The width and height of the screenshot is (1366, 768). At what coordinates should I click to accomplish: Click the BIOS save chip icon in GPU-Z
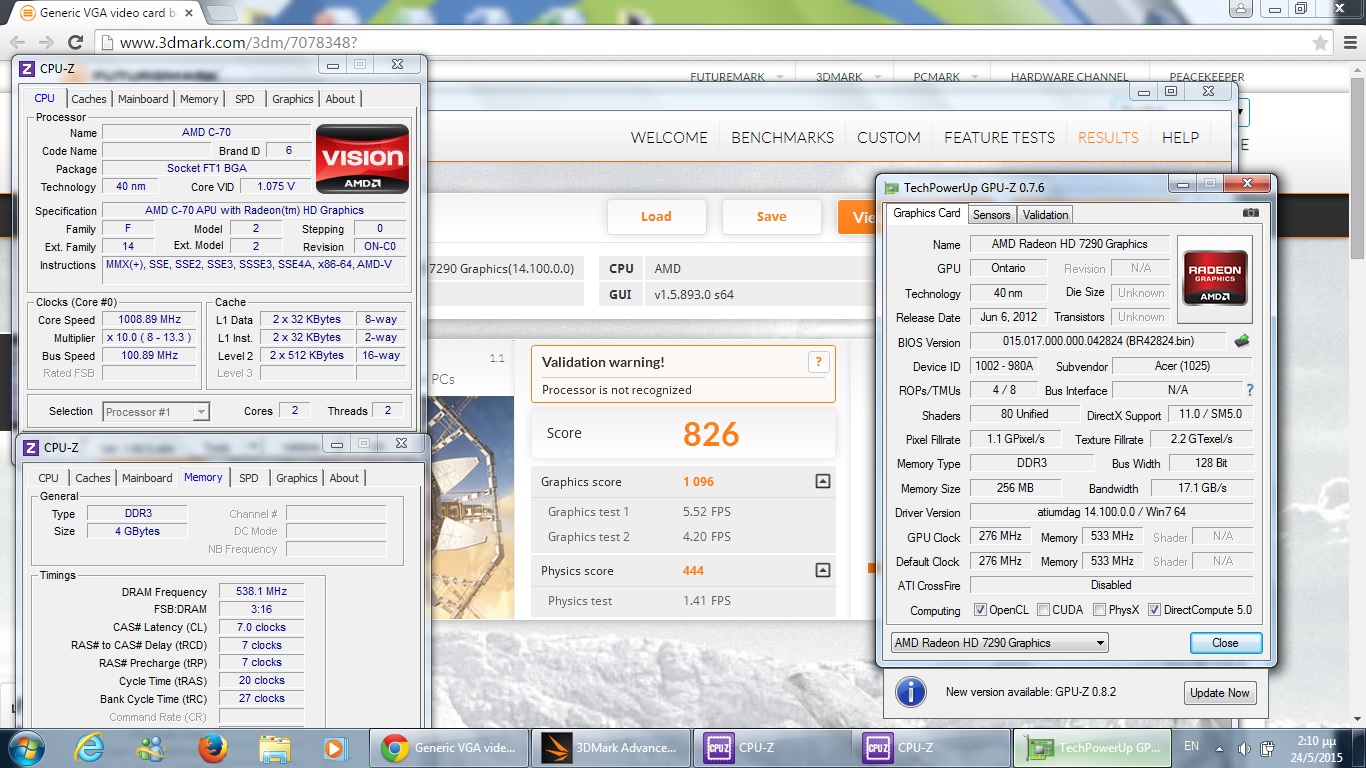click(x=1241, y=340)
